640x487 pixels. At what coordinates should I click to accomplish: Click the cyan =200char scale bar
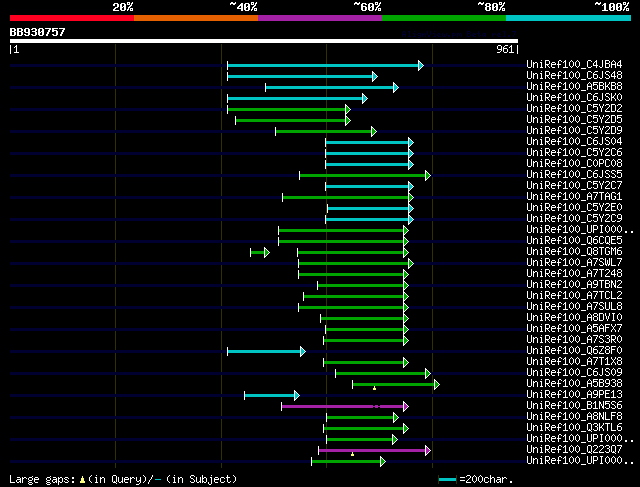tap(447, 480)
